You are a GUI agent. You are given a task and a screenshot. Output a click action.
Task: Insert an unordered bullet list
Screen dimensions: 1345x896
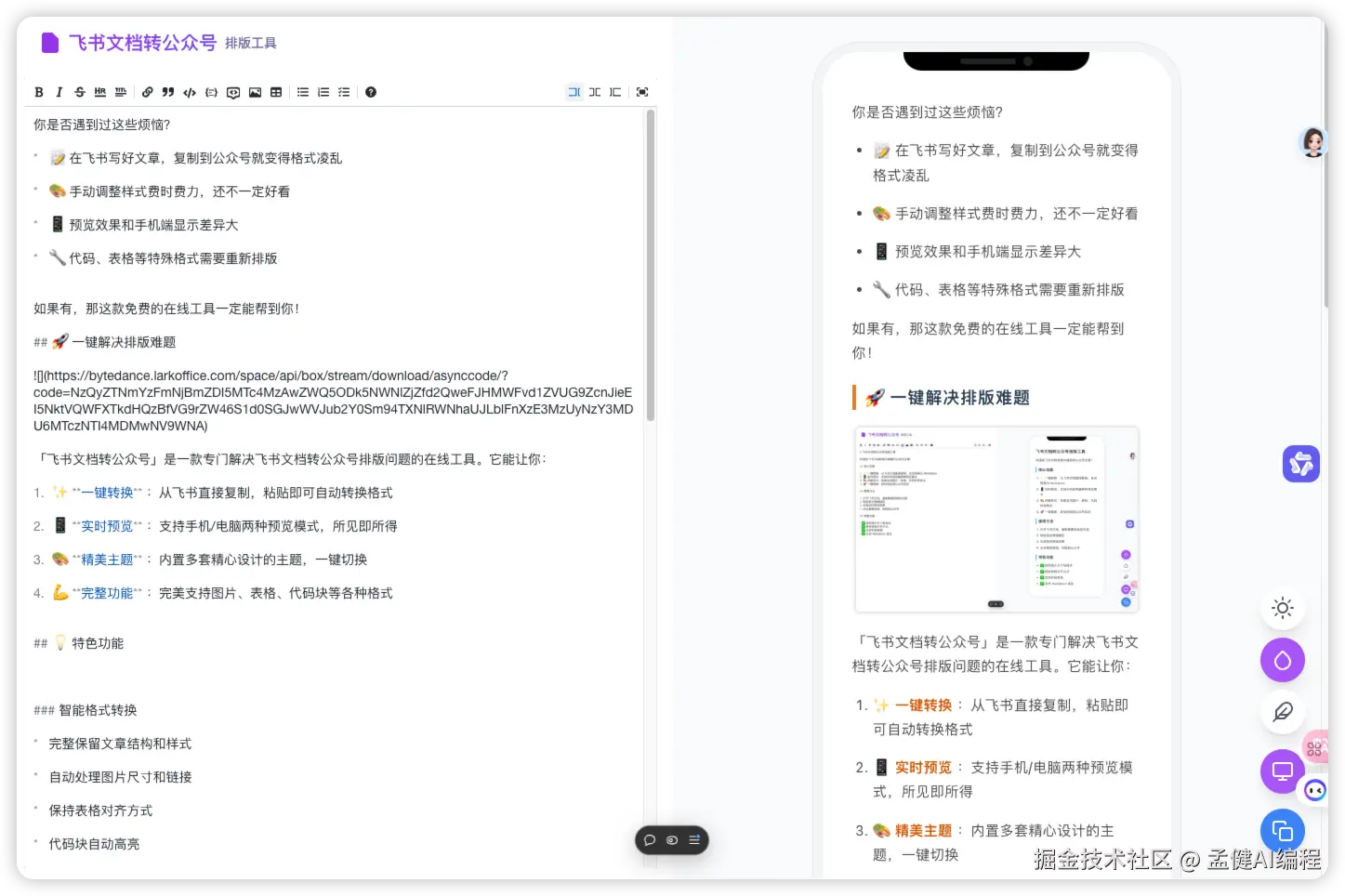coord(303,92)
